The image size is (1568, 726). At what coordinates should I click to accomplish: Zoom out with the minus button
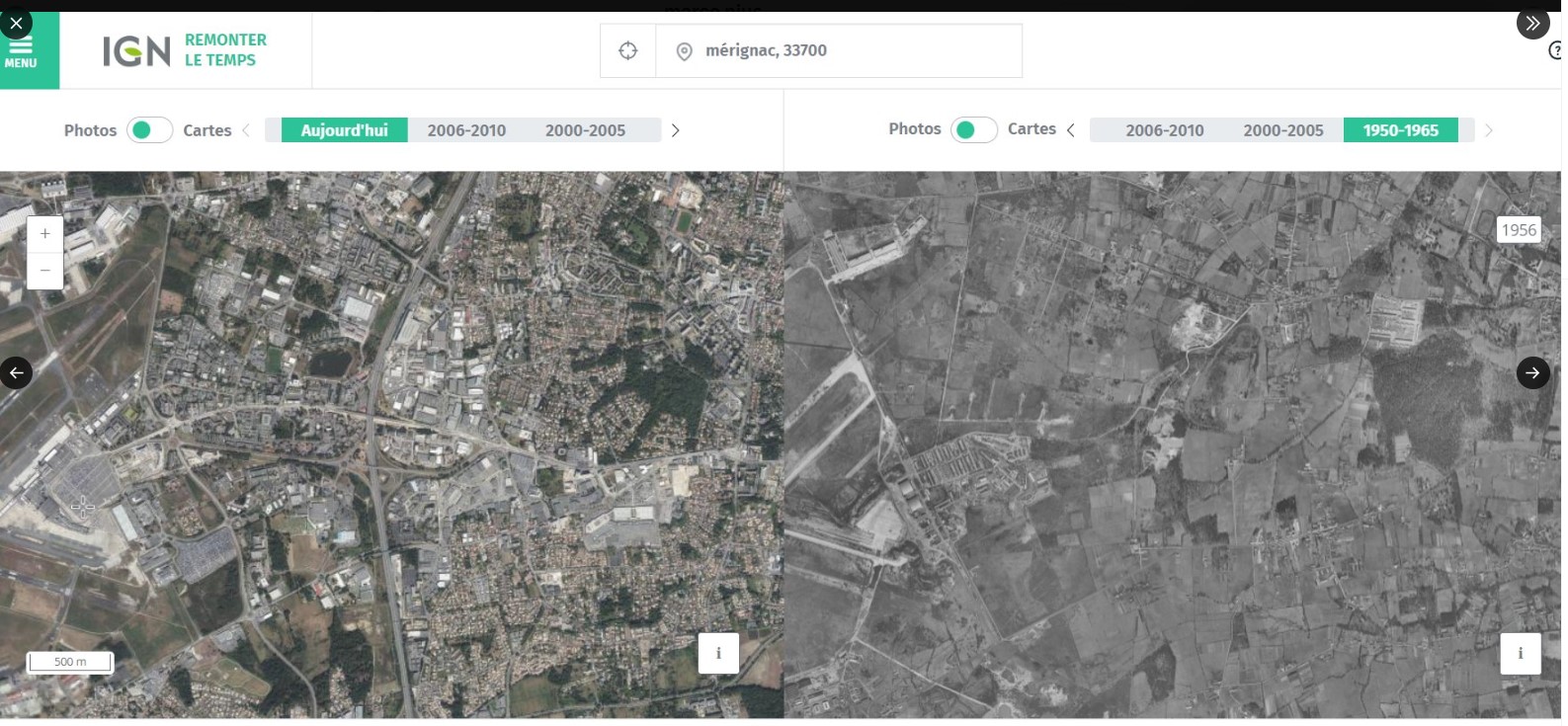tap(45, 271)
